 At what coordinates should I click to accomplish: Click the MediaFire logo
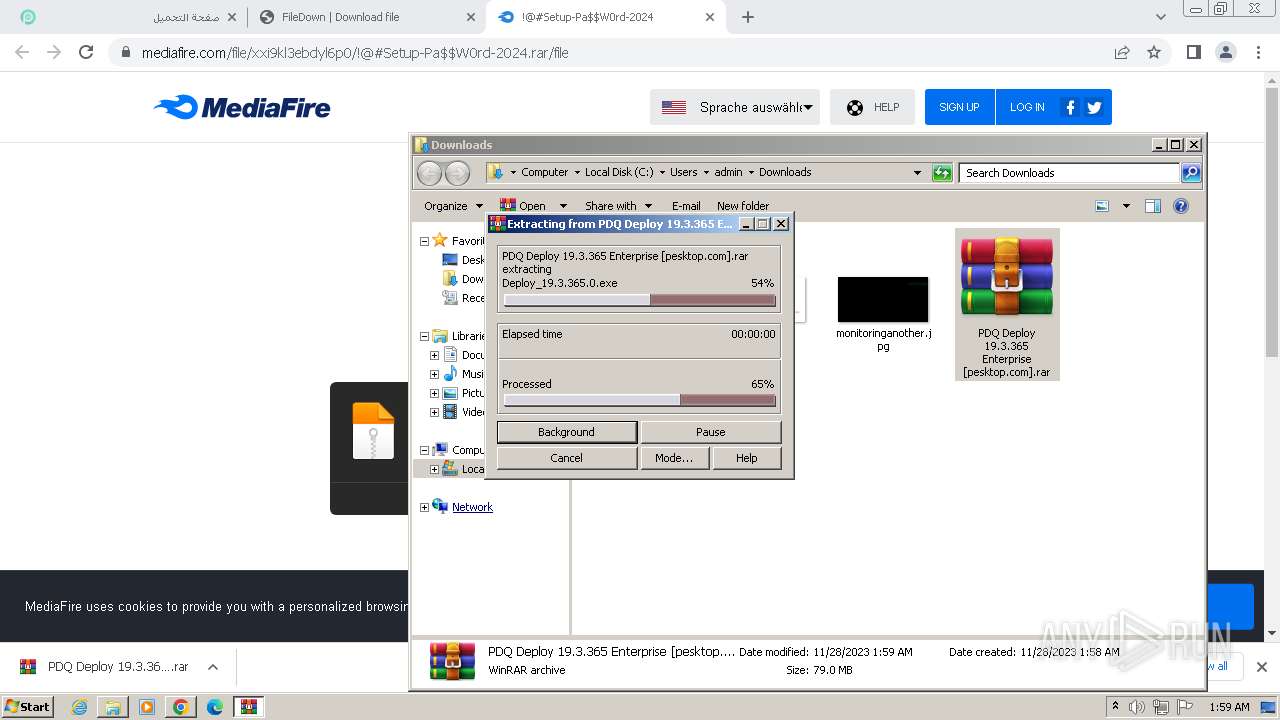[242, 107]
